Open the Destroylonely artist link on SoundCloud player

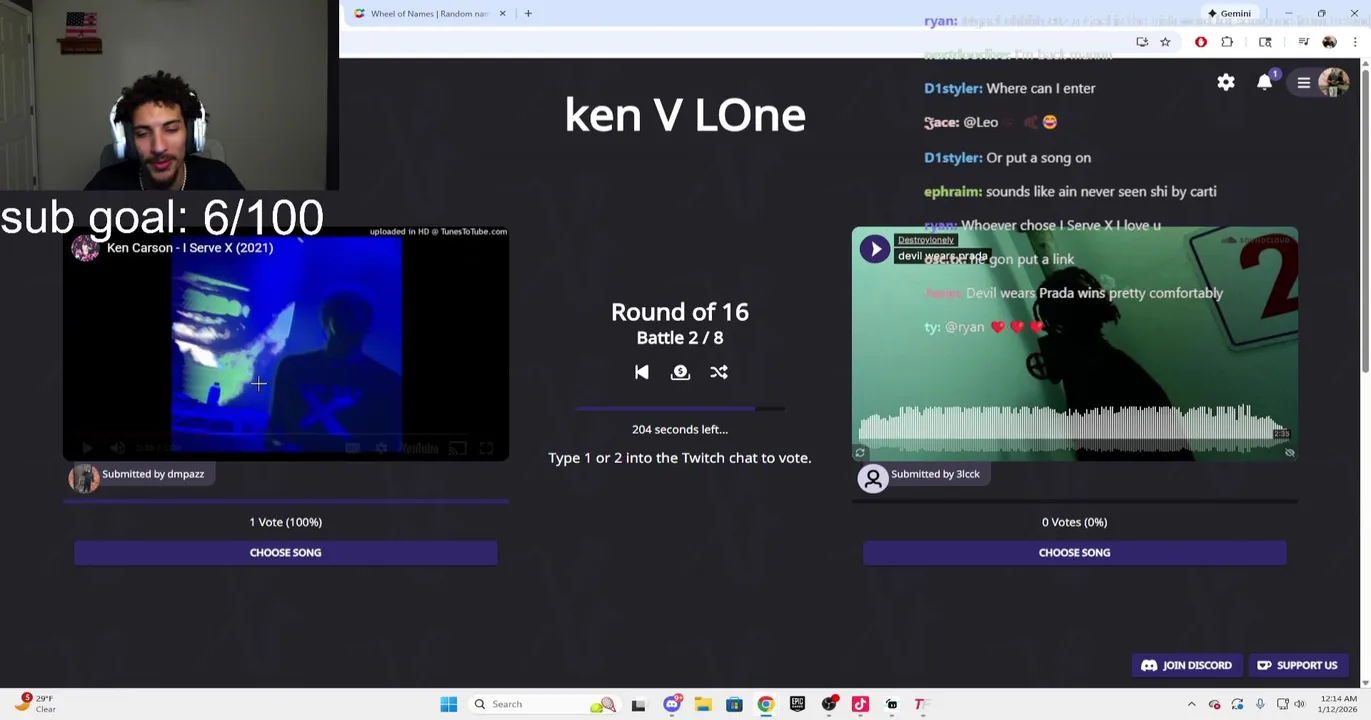pos(925,240)
